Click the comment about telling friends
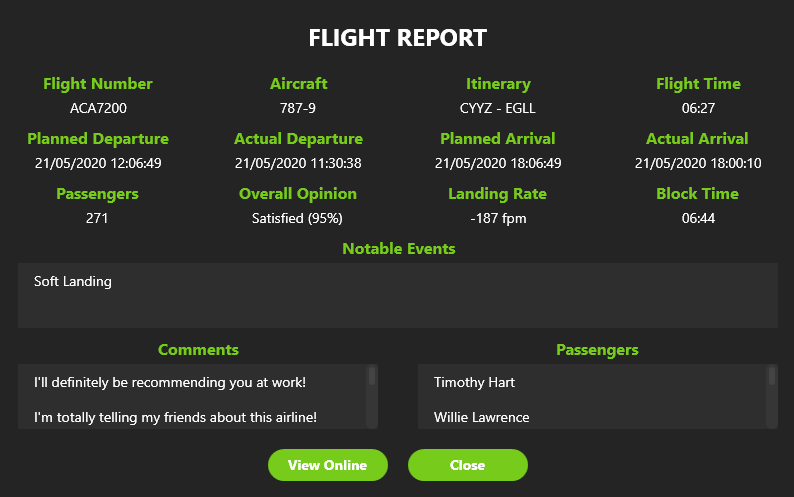 [x=176, y=417]
